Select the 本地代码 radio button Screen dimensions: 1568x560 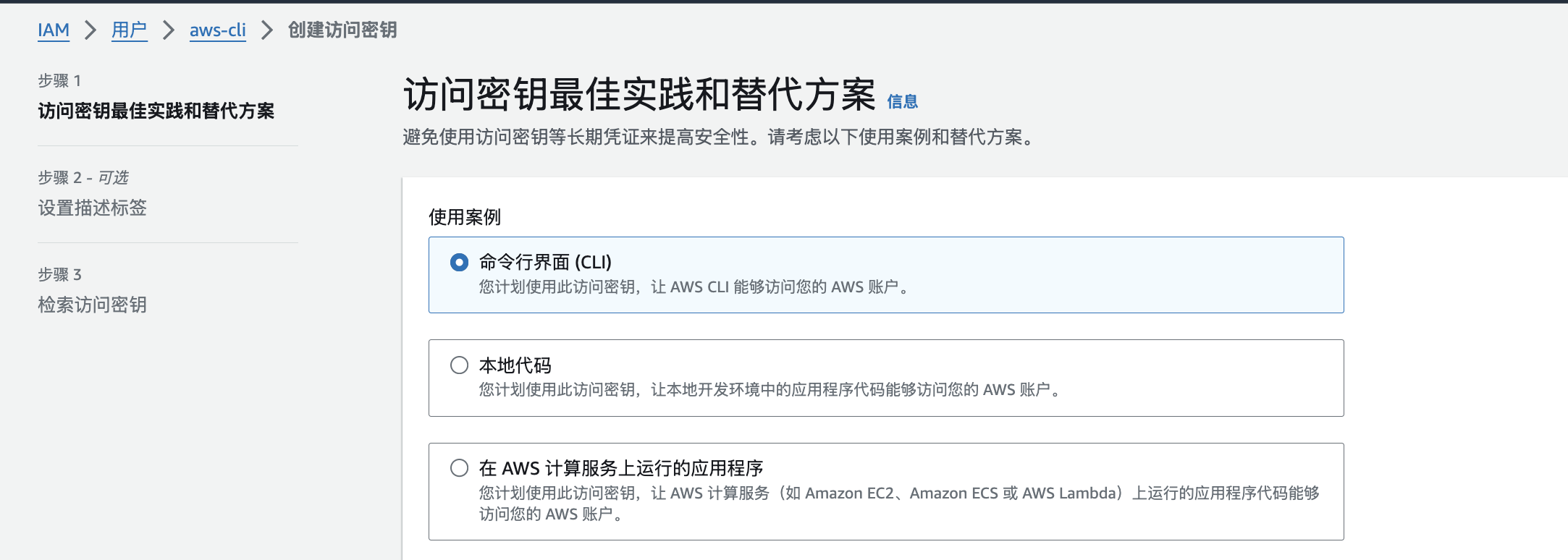[459, 365]
